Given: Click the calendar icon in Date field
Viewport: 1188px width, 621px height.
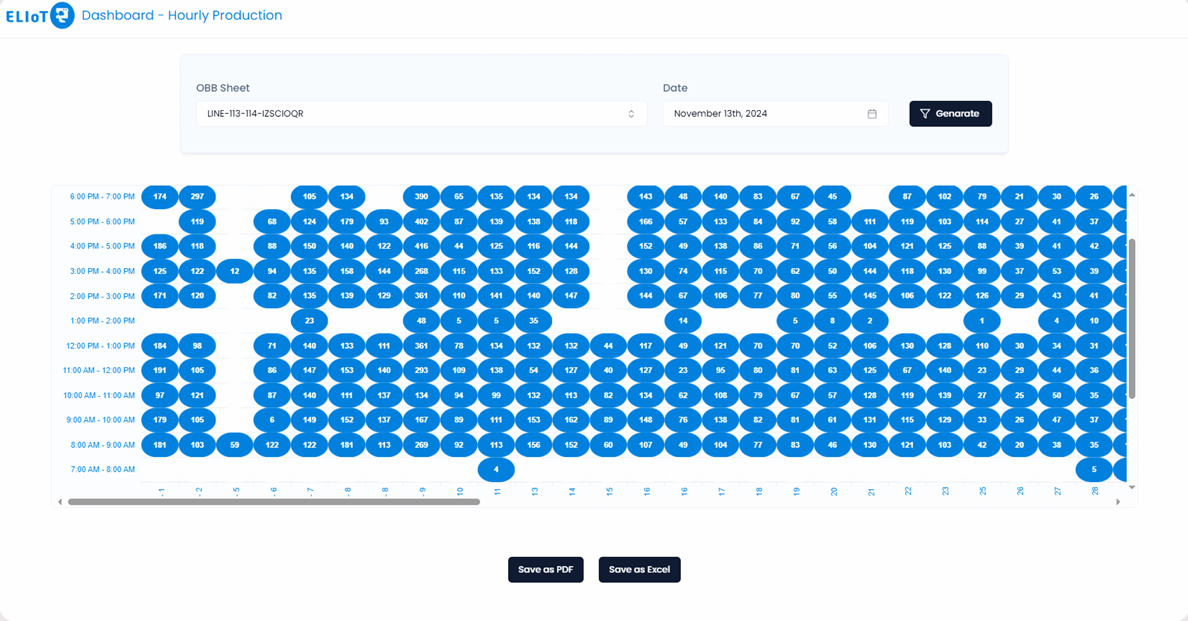Looking at the screenshot, I should [x=872, y=114].
